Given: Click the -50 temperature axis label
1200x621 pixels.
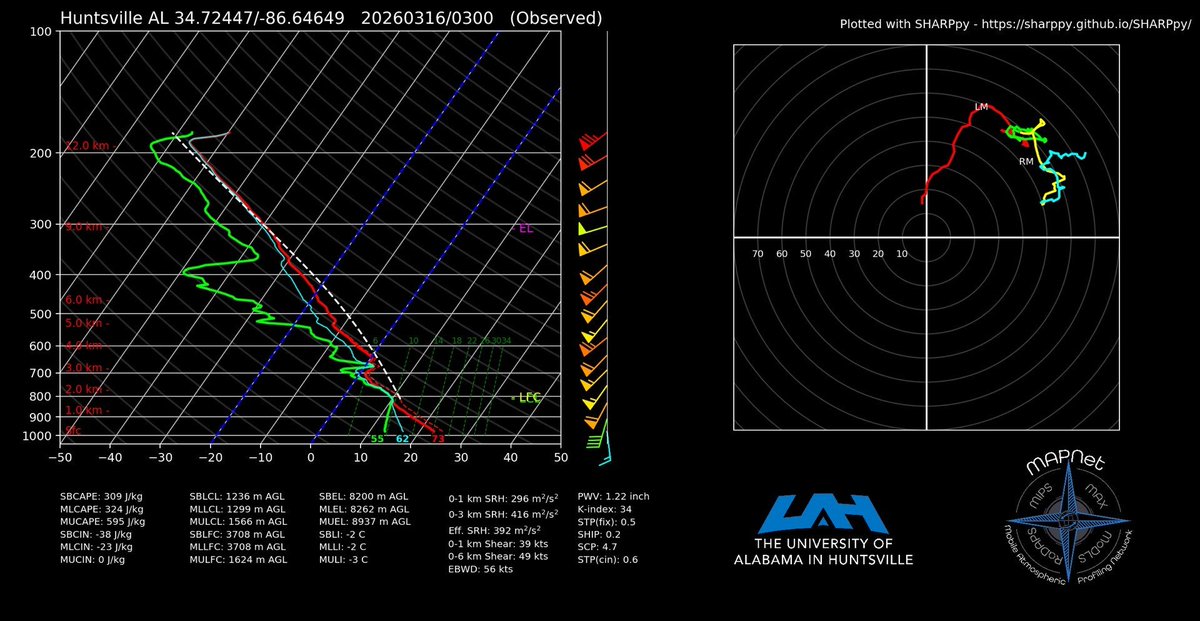Looking at the screenshot, I should [60, 458].
